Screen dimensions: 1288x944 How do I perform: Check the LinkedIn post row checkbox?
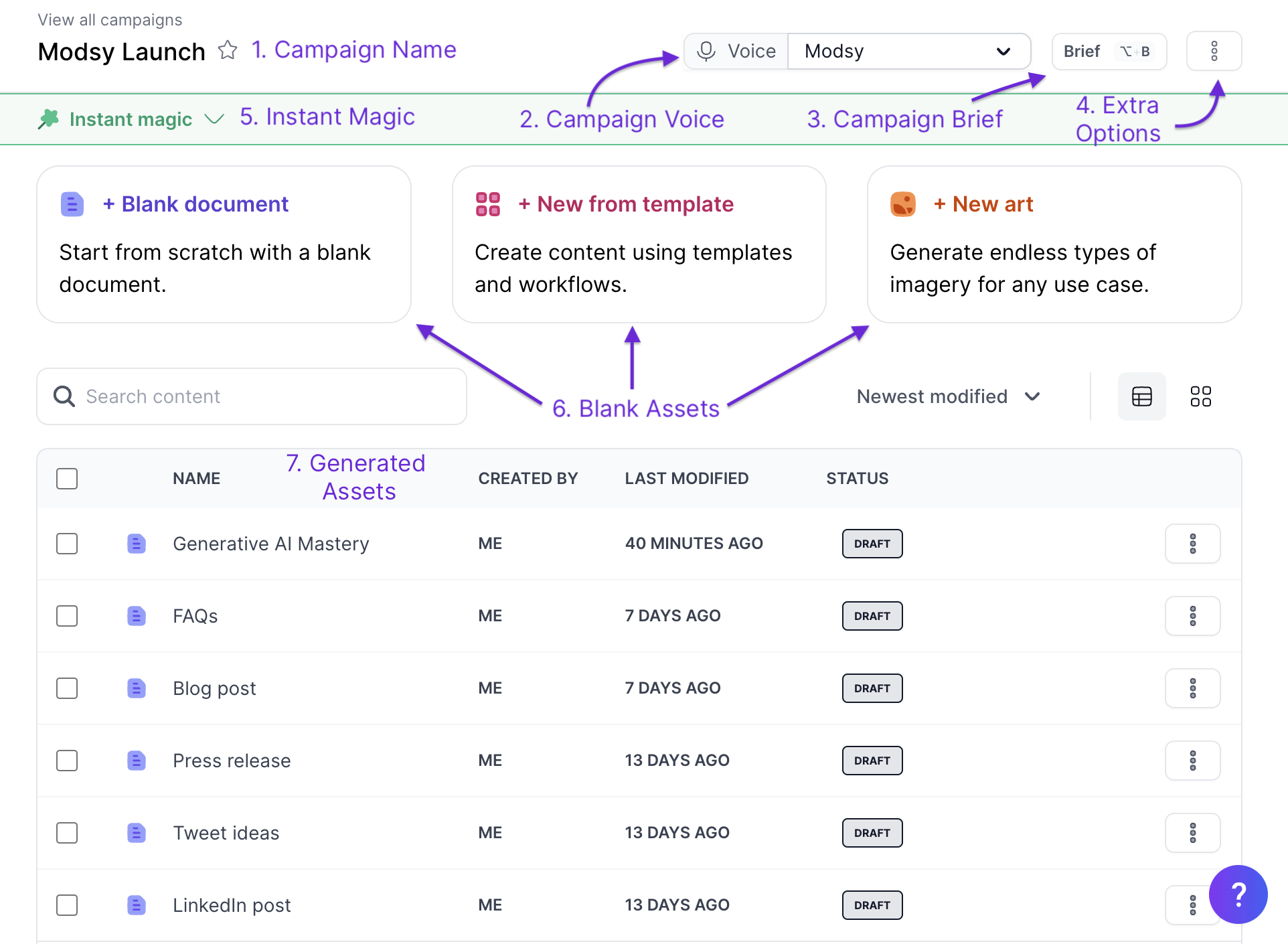pos(67,905)
